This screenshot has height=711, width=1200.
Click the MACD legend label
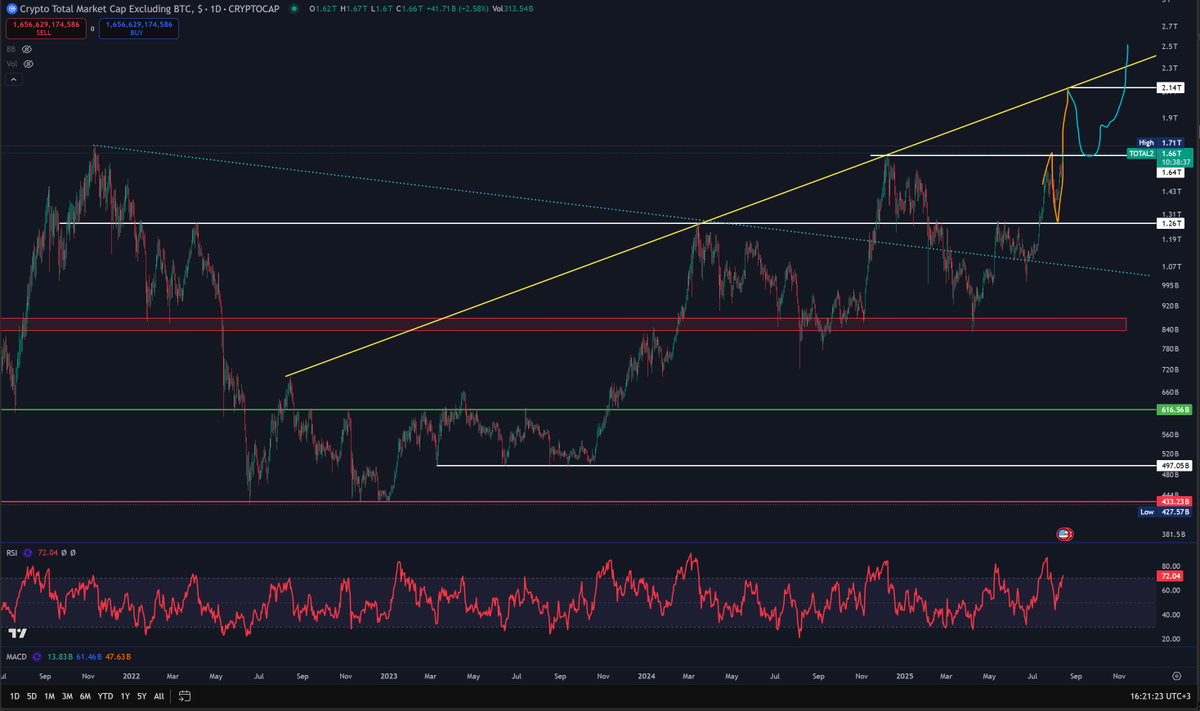[x=16, y=656]
